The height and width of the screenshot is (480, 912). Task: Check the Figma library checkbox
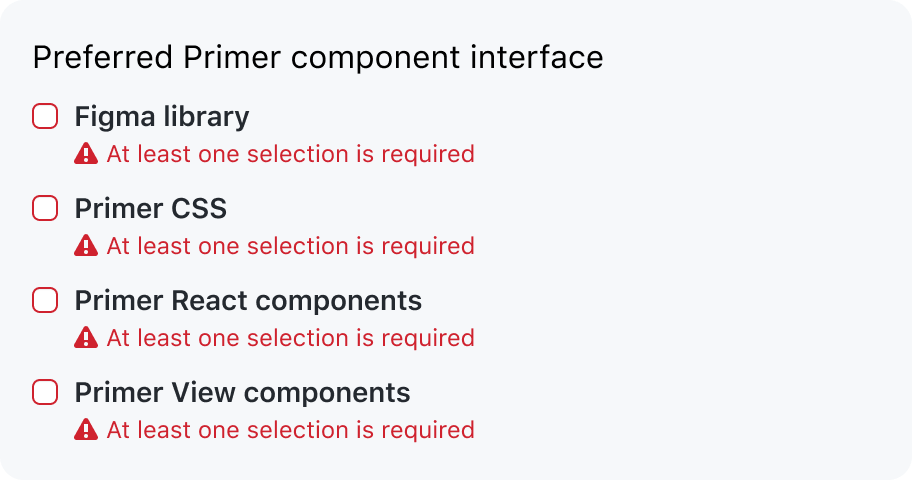(x=45, y=116)
